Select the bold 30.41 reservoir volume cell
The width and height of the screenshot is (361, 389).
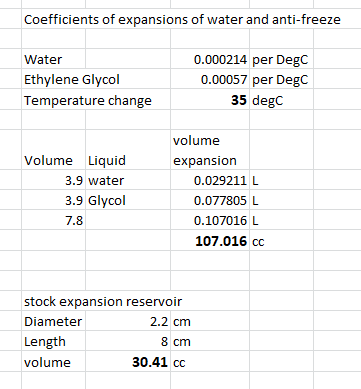128,361
